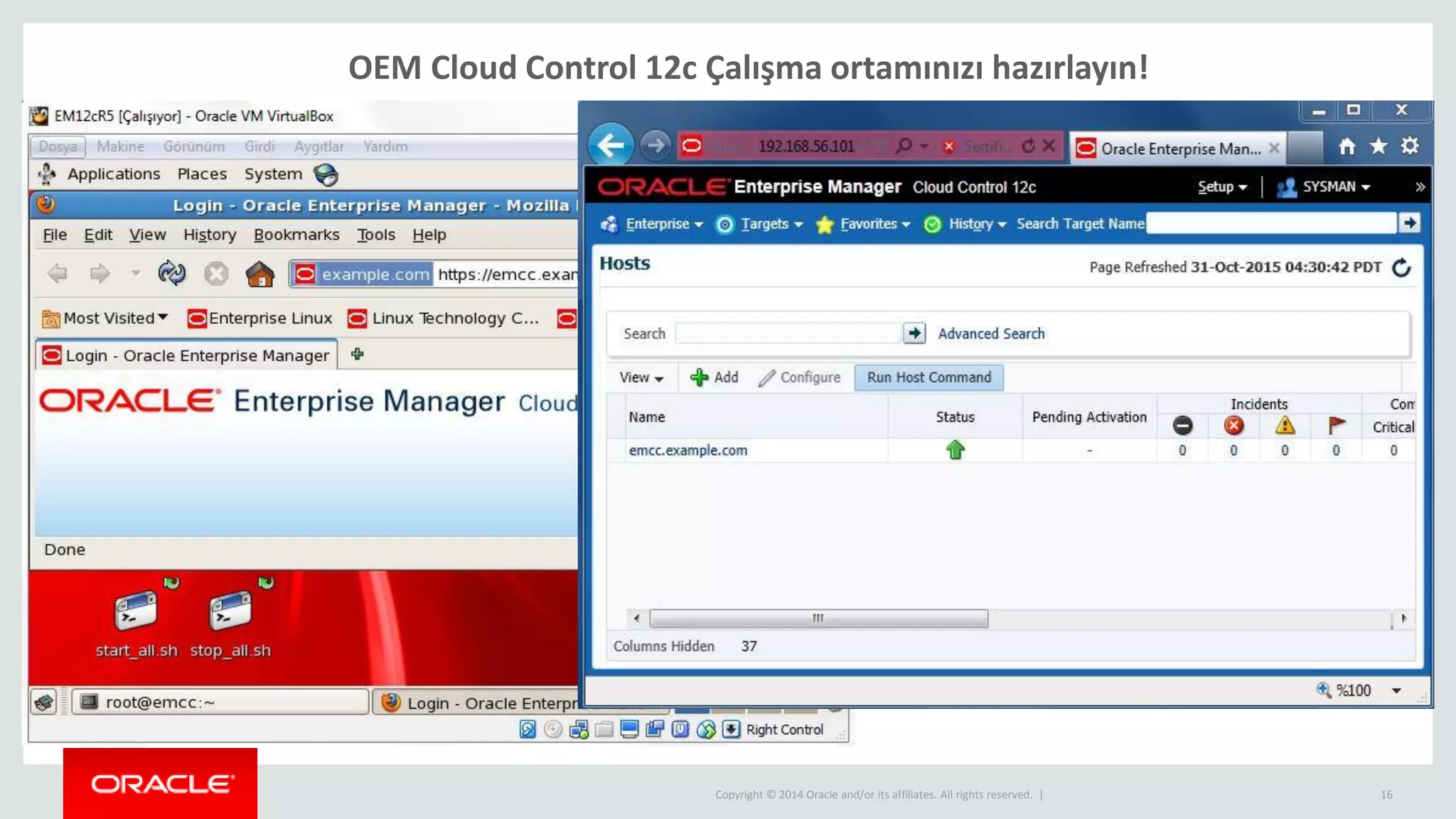The height and width of the screenshot is (819, 1456).
Task: Click the Hosts search input field
Action: point(788,333)
